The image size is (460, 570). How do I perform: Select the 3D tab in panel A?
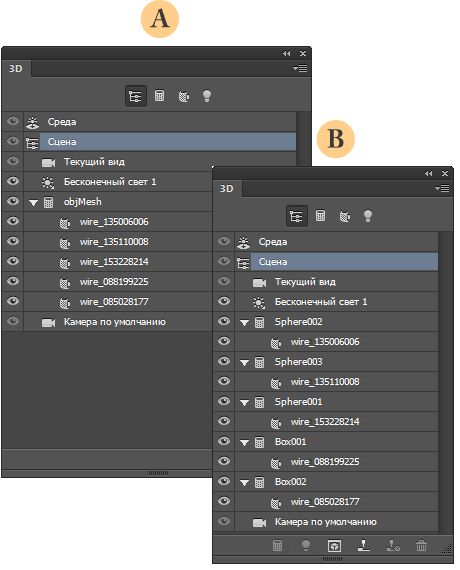pos(16,69)
